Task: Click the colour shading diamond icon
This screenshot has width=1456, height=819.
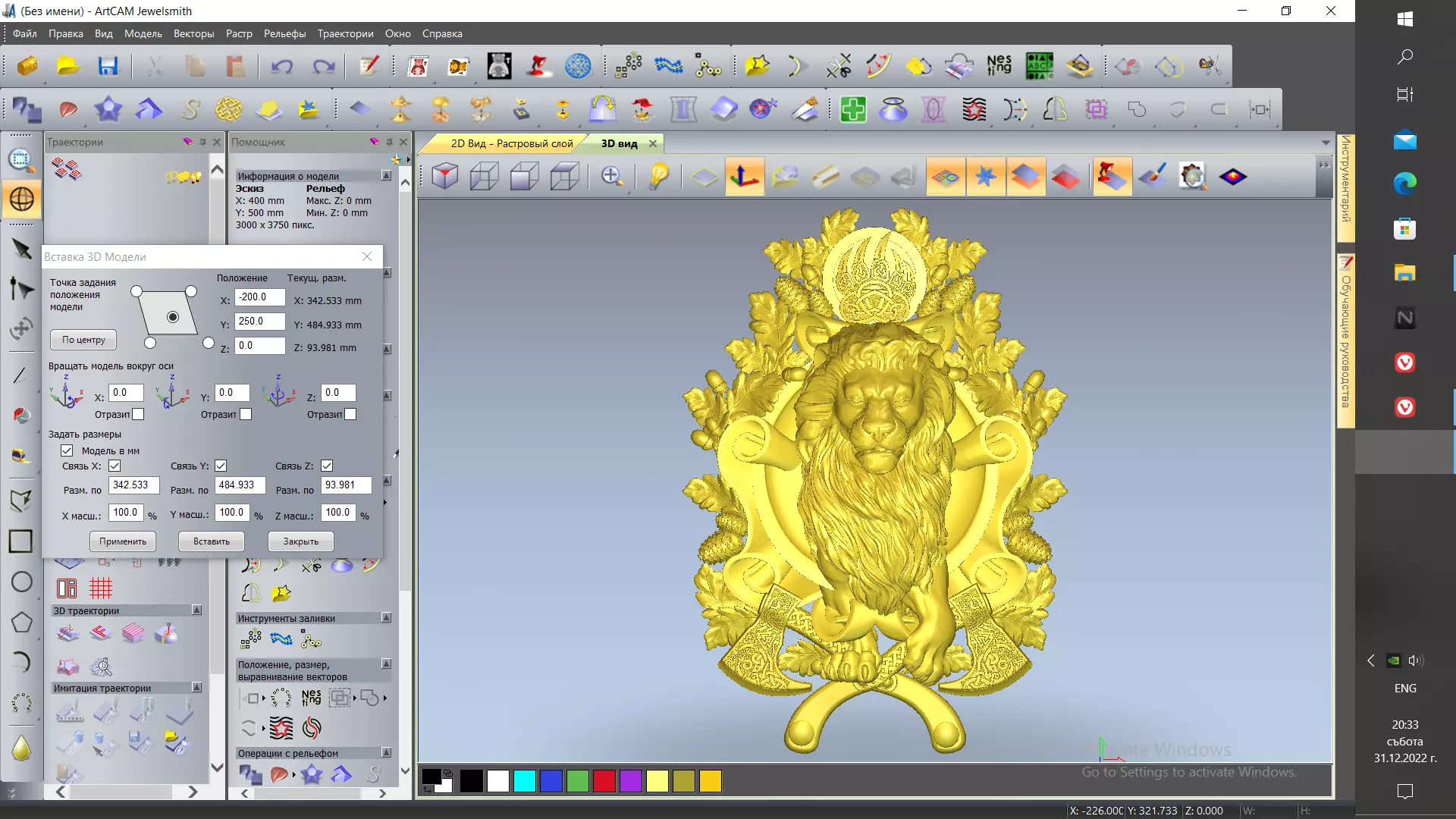Action: 1233,177
